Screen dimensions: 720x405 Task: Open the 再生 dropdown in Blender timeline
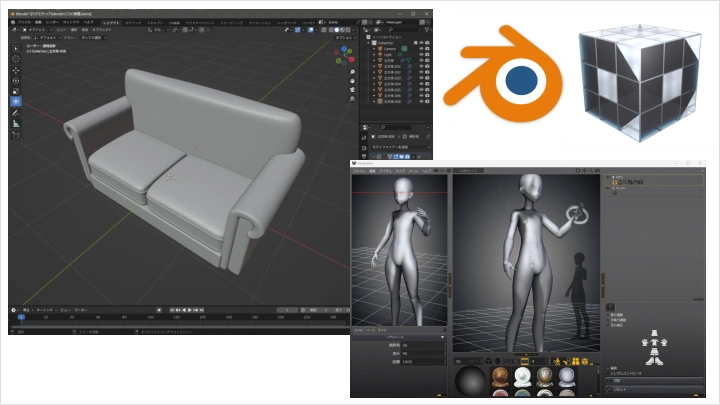[28, 310]
